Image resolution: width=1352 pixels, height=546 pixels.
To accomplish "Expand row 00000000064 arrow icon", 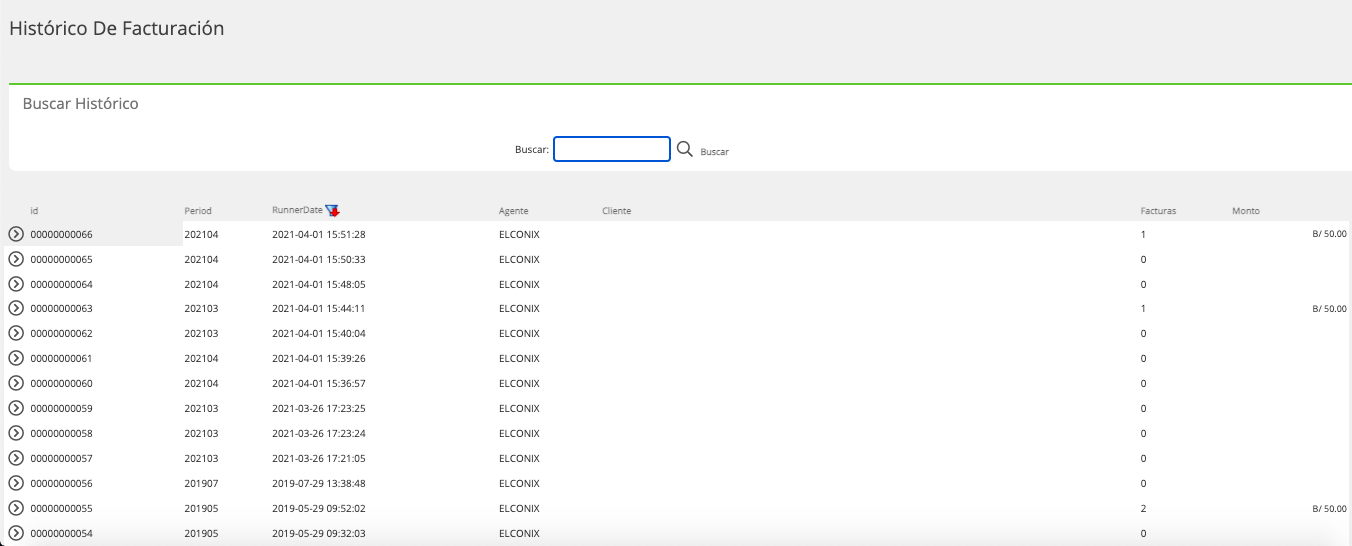I will 16,284.
